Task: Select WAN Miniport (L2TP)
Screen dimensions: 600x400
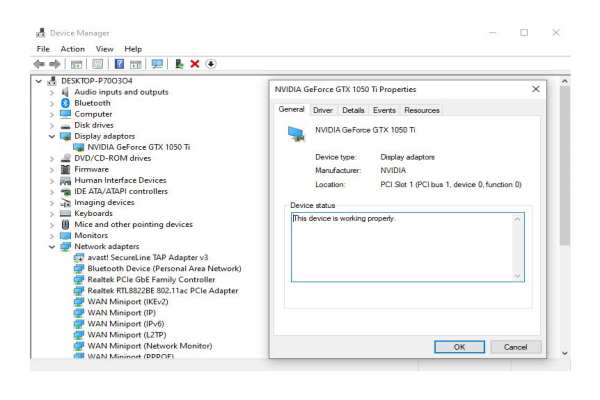Action: 127,335
